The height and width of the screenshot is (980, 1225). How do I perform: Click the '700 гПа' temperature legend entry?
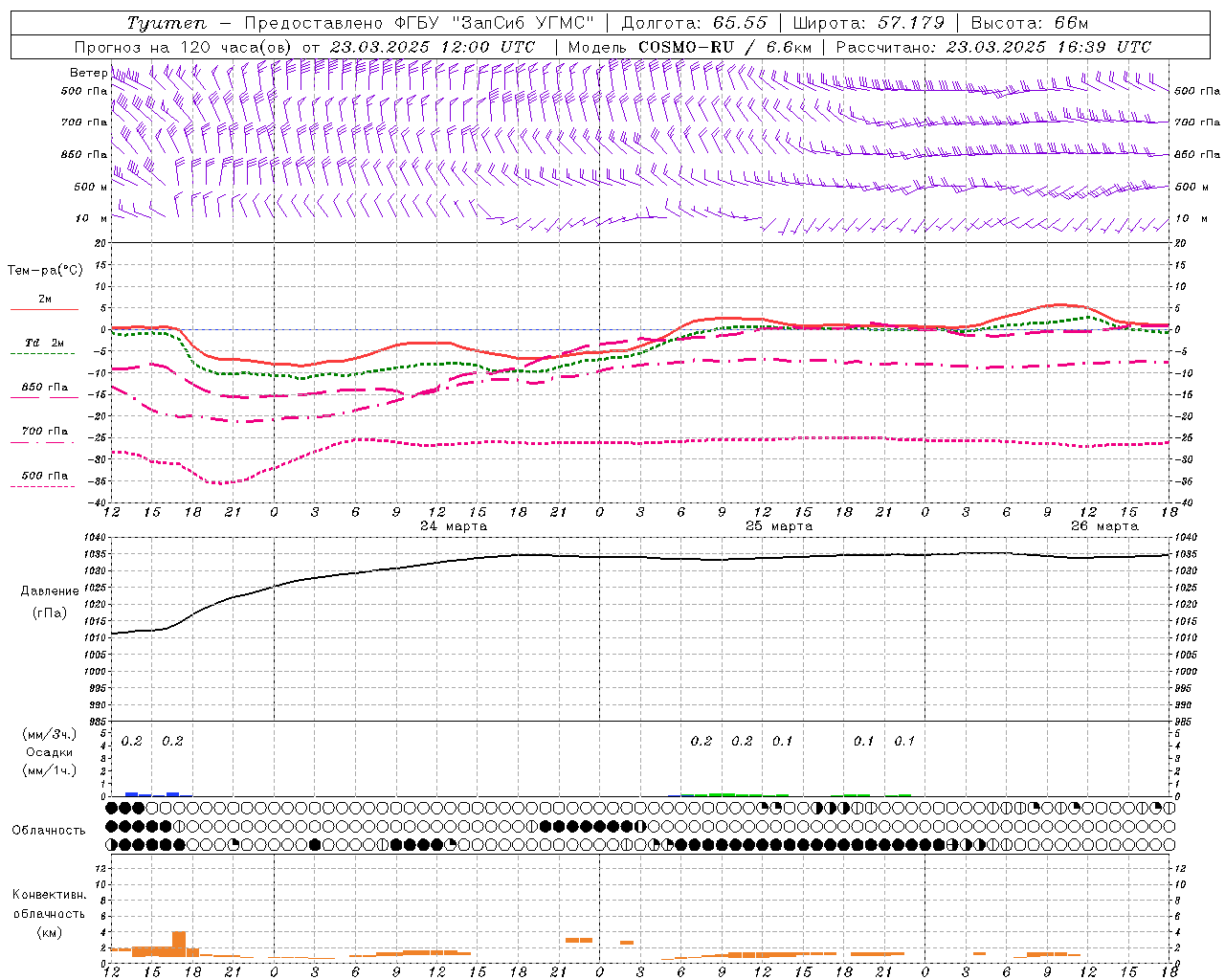pyautogui.click(x=45, y=432)
